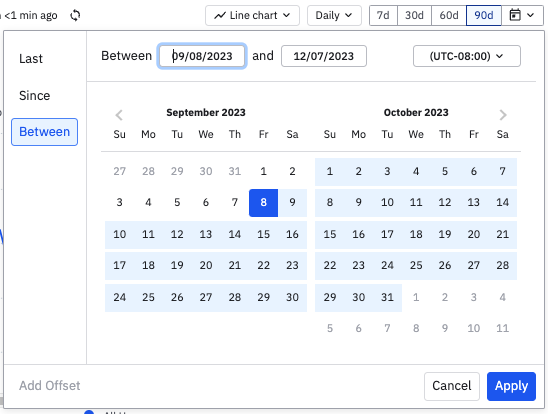Switch to the Since date mode
This screenshot has height=414, width=548.
tap(35, 95)
